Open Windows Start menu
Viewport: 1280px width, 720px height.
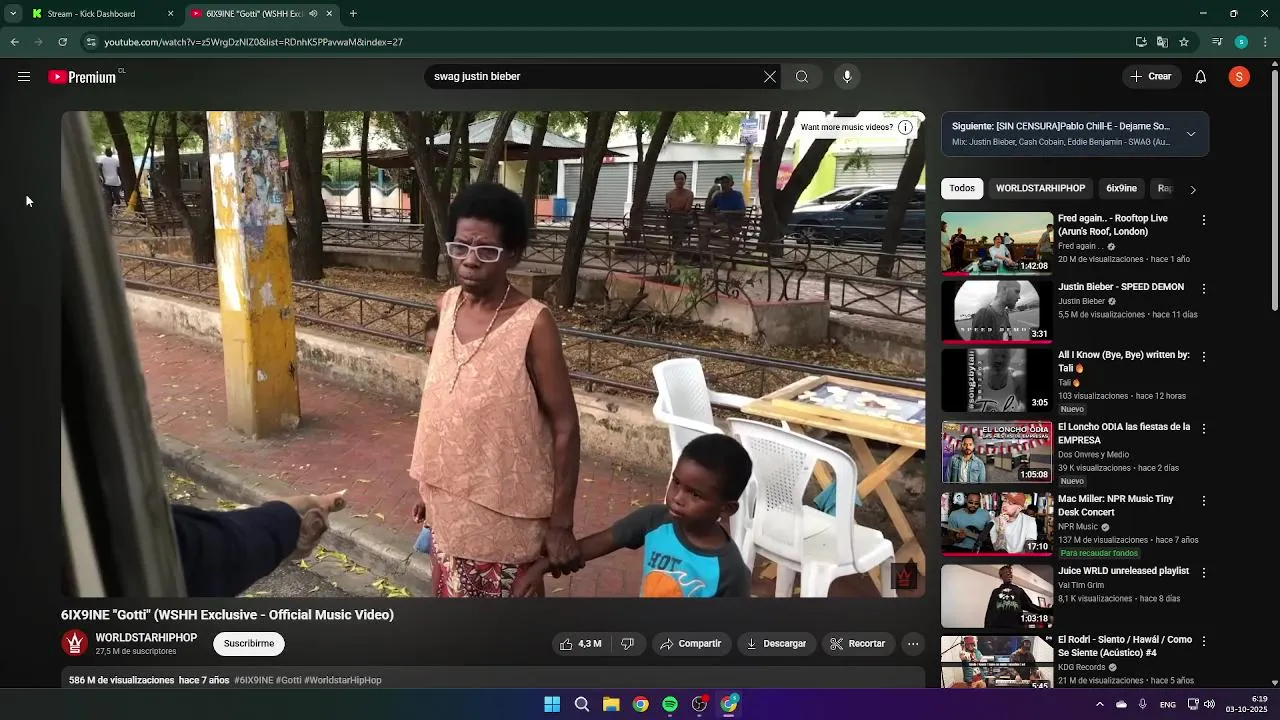(552, 705)
